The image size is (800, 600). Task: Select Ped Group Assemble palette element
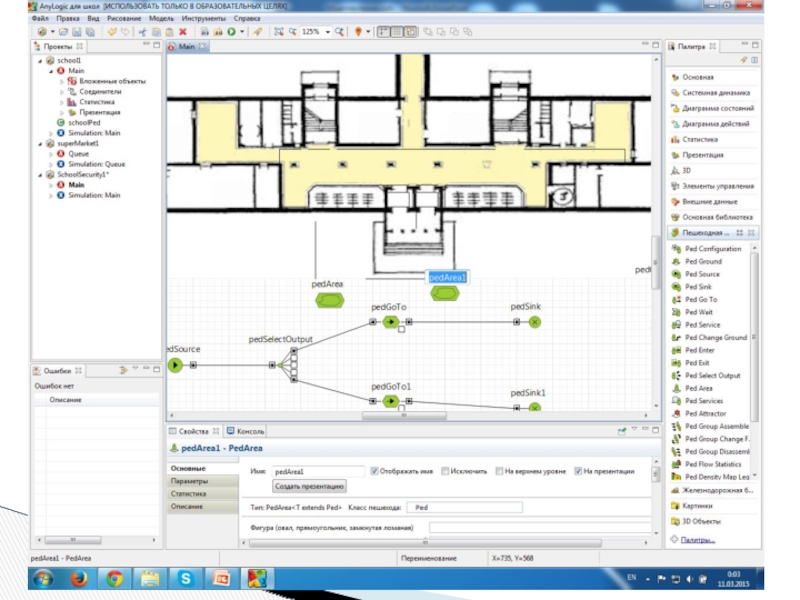(716, 426)
